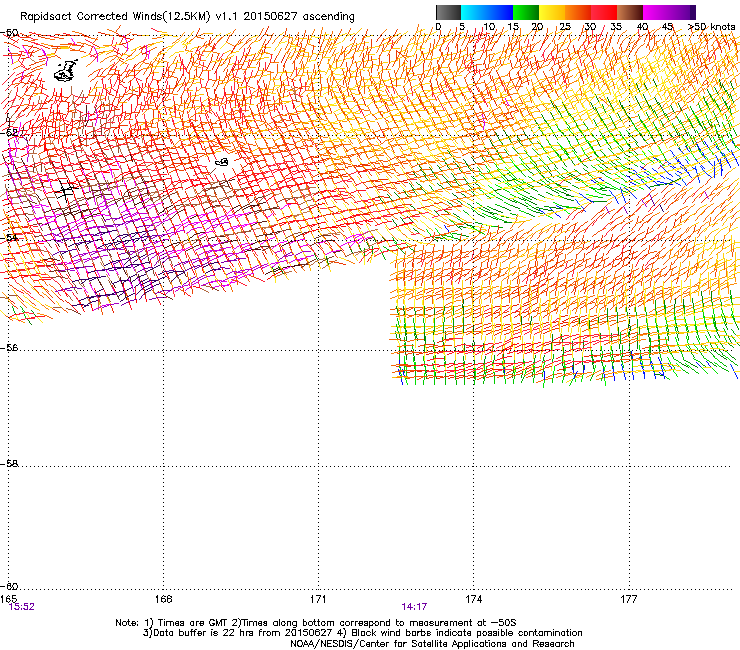Click the 171 longitude axis label
The width and height of the screenshot is (740, 650).
pyautogui.click(x=318, y=599)
